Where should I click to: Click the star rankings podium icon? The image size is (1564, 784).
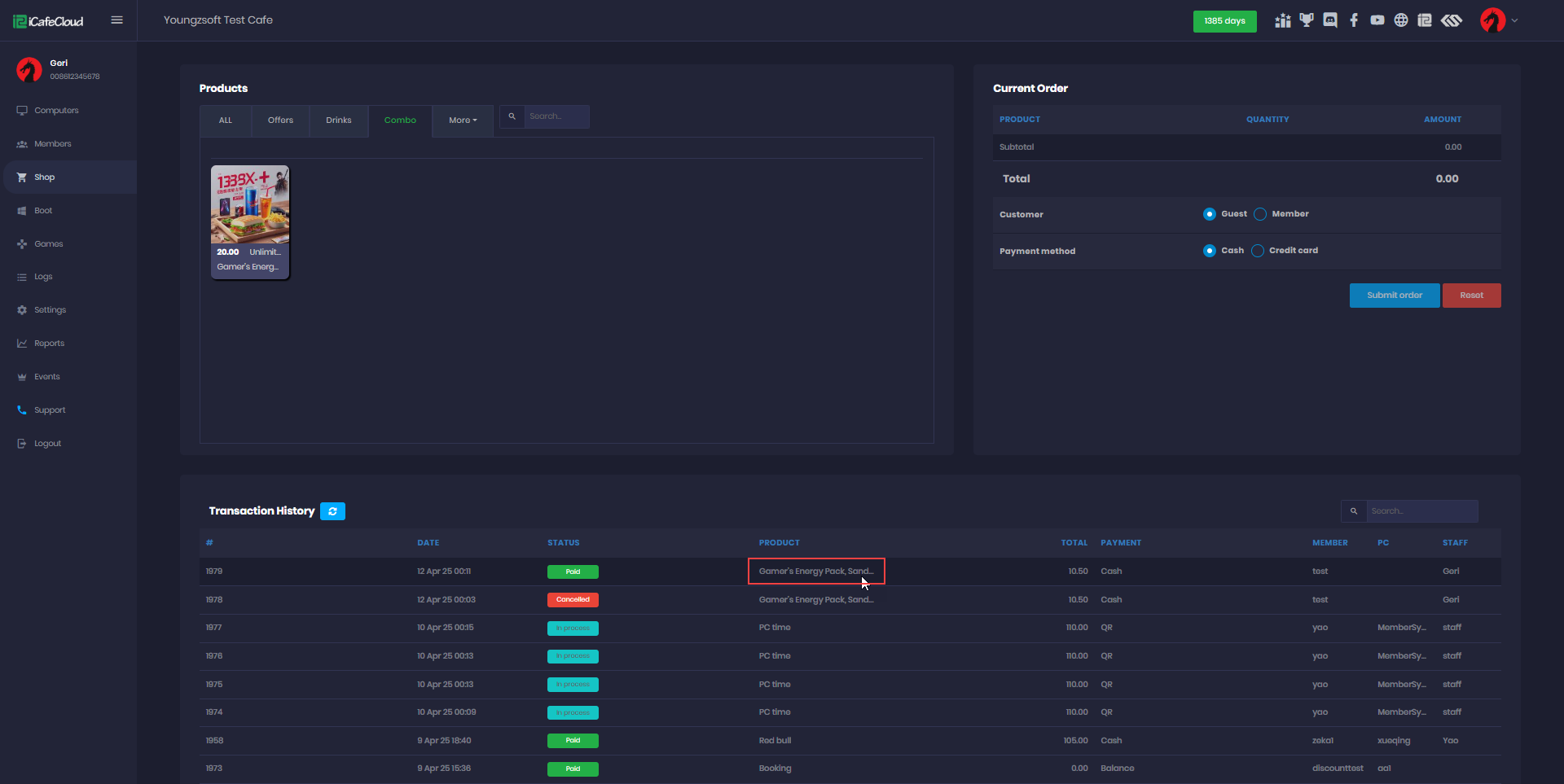coord(1283,20)
